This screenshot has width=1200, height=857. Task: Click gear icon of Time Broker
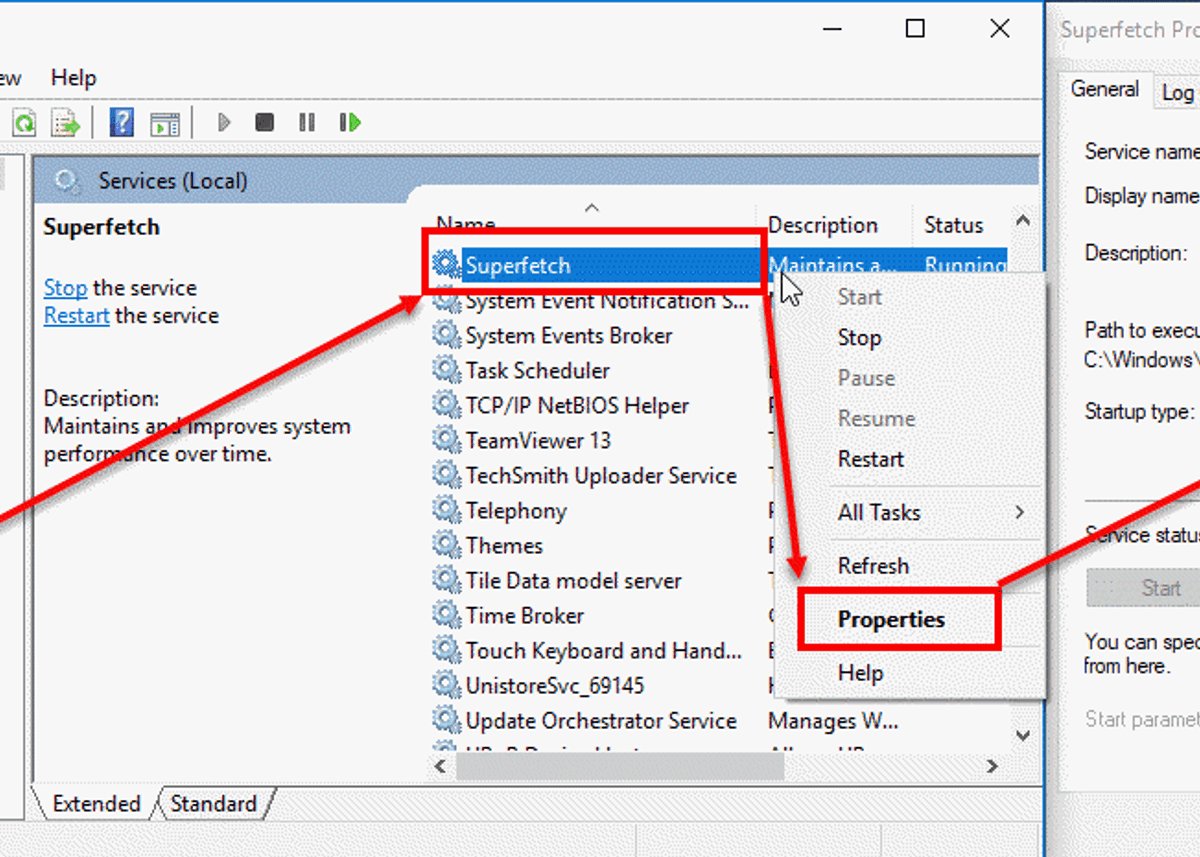[x=446, y=615]
